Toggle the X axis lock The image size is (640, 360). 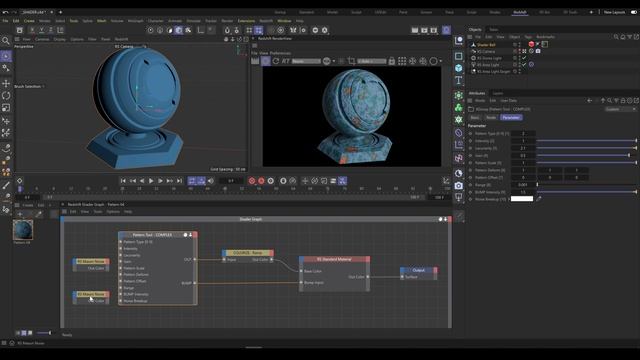point(32,30)
